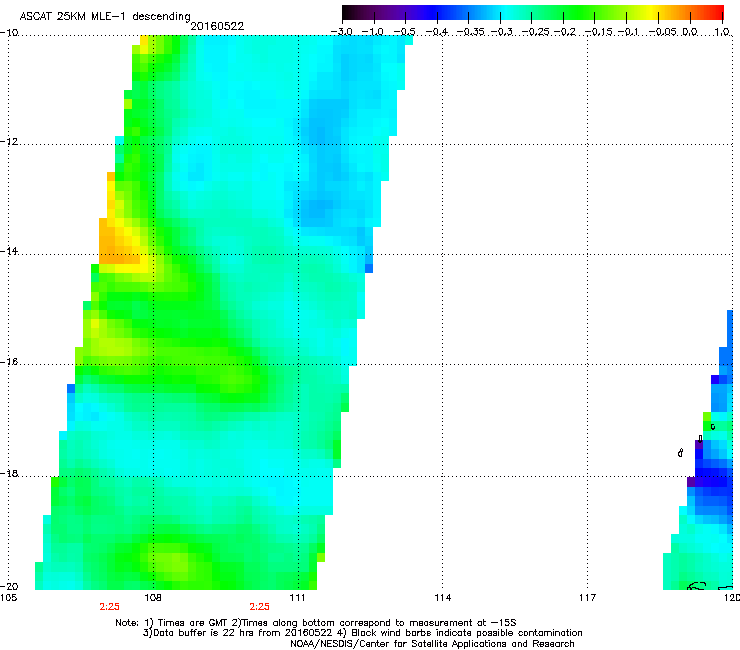Click the latitude label -12
Image resolution: width=740 pixels, height=650 pixels.
coord(9,142)
